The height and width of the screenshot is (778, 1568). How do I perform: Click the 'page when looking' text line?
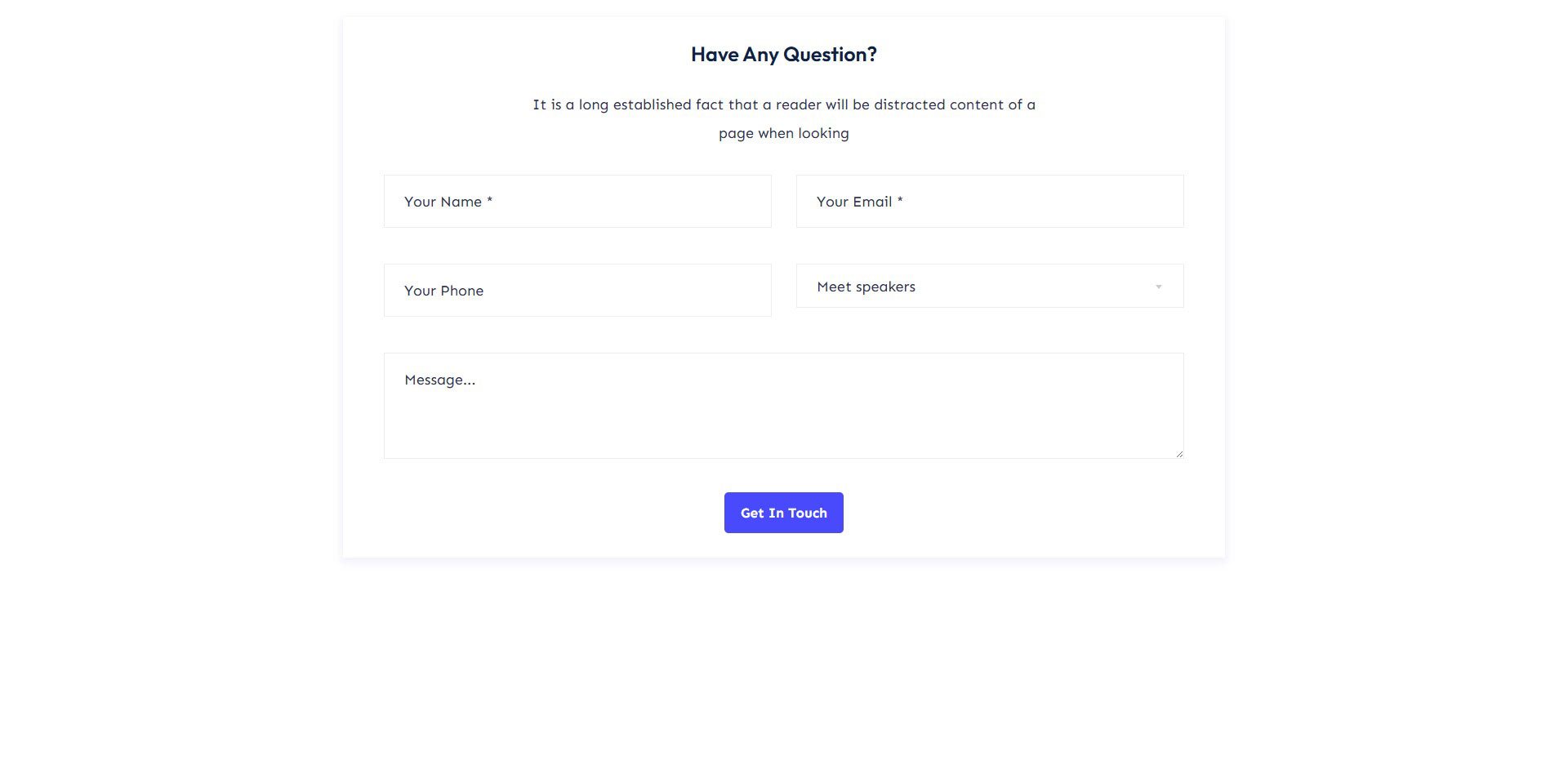(784, 133)
